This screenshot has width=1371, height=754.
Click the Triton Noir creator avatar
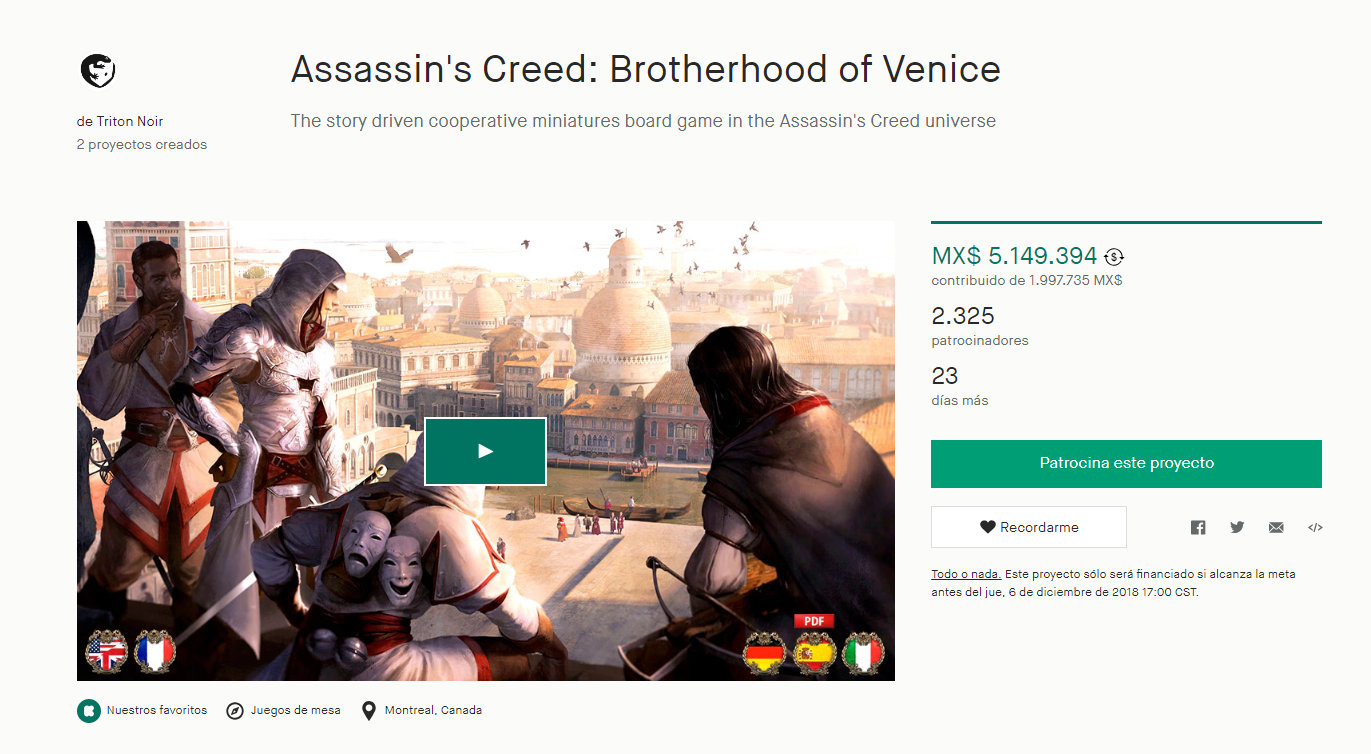97,70
